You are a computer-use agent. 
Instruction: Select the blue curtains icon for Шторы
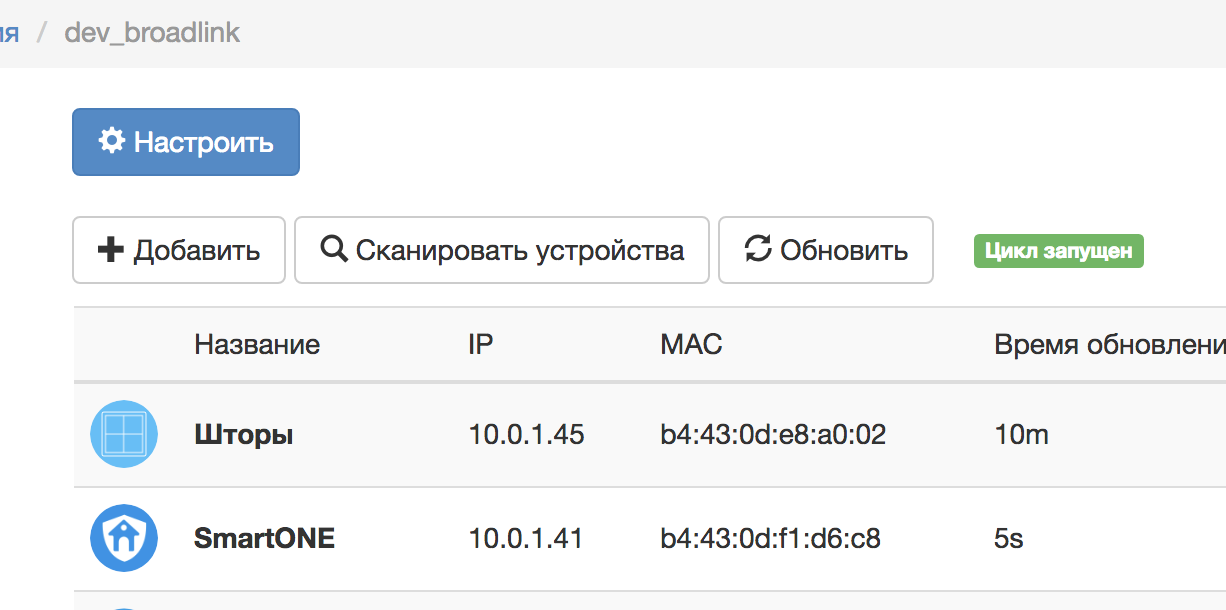pyautogui.click(x=124, y=435)
